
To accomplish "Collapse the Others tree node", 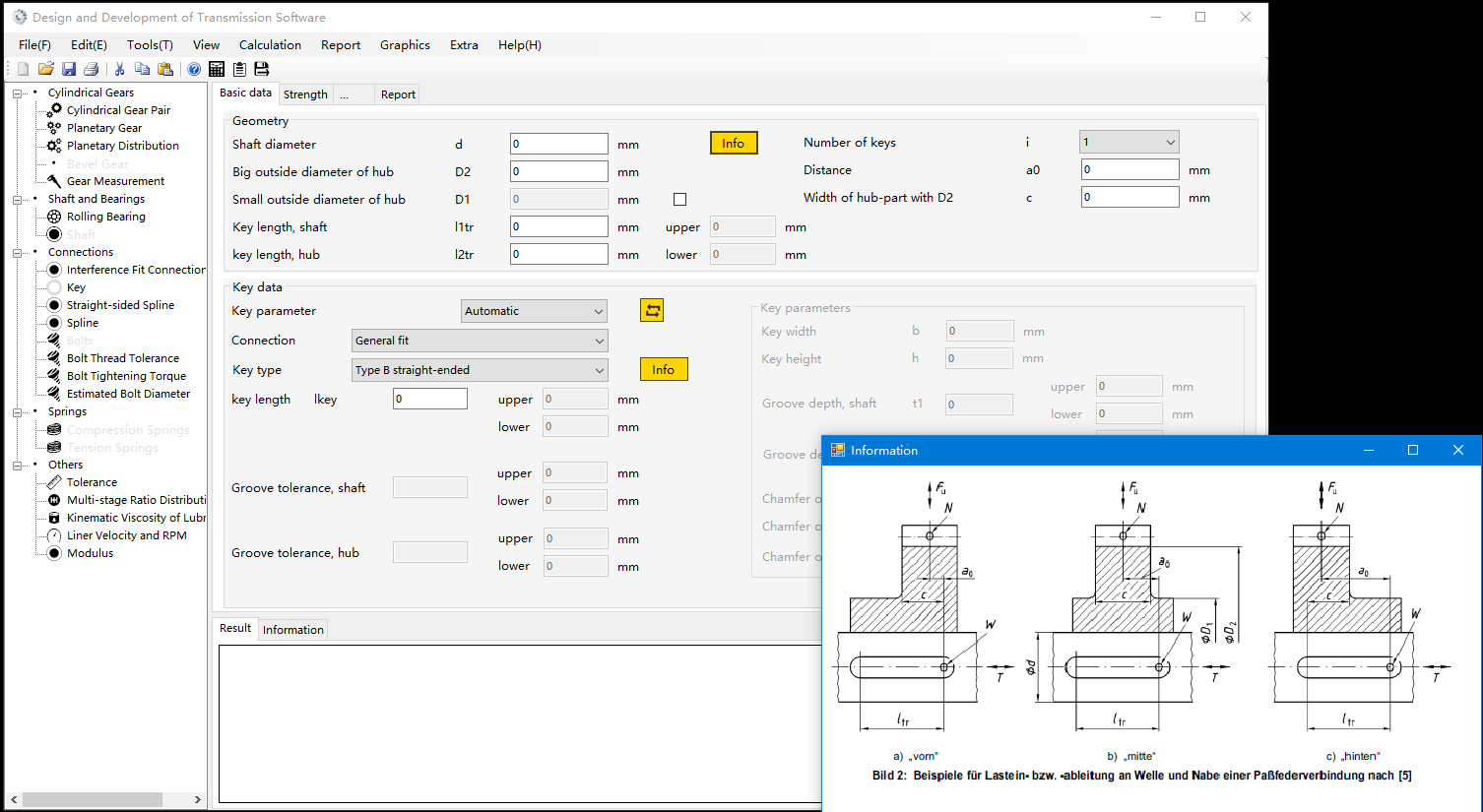I will click(17, 466).
